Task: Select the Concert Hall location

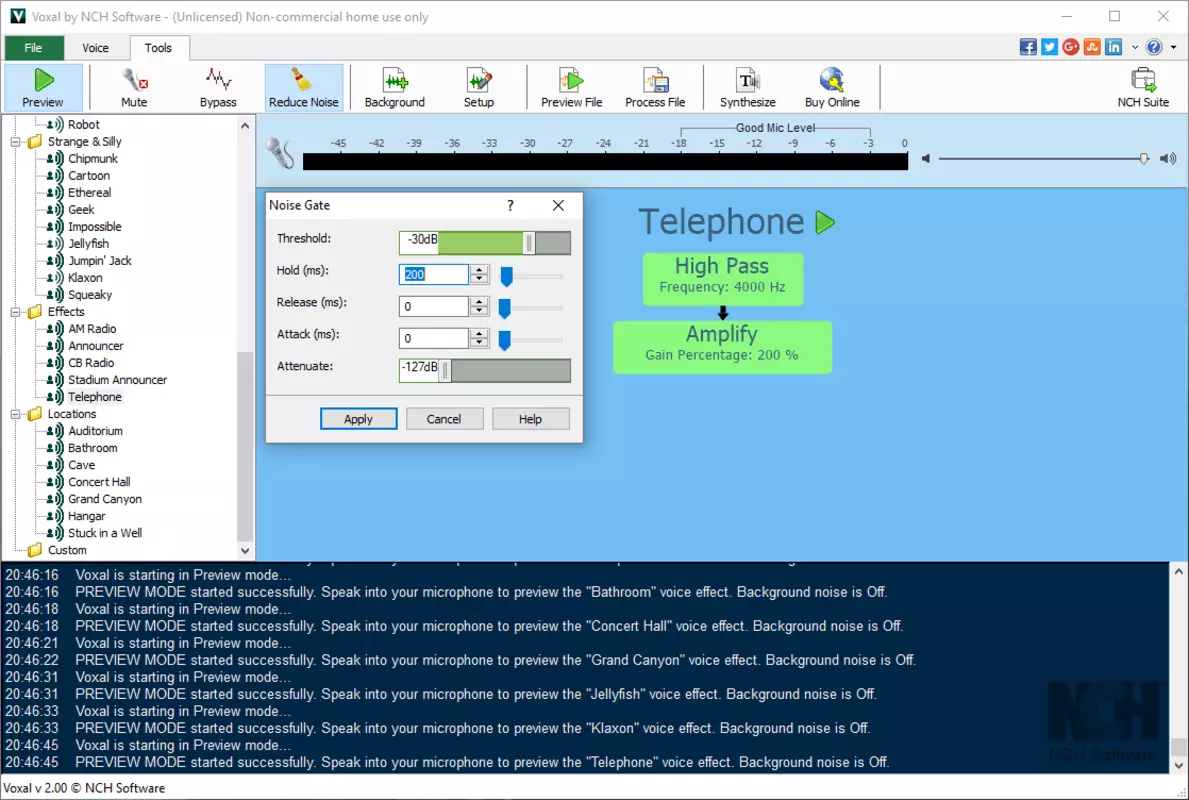Action: tap(99, 482)
